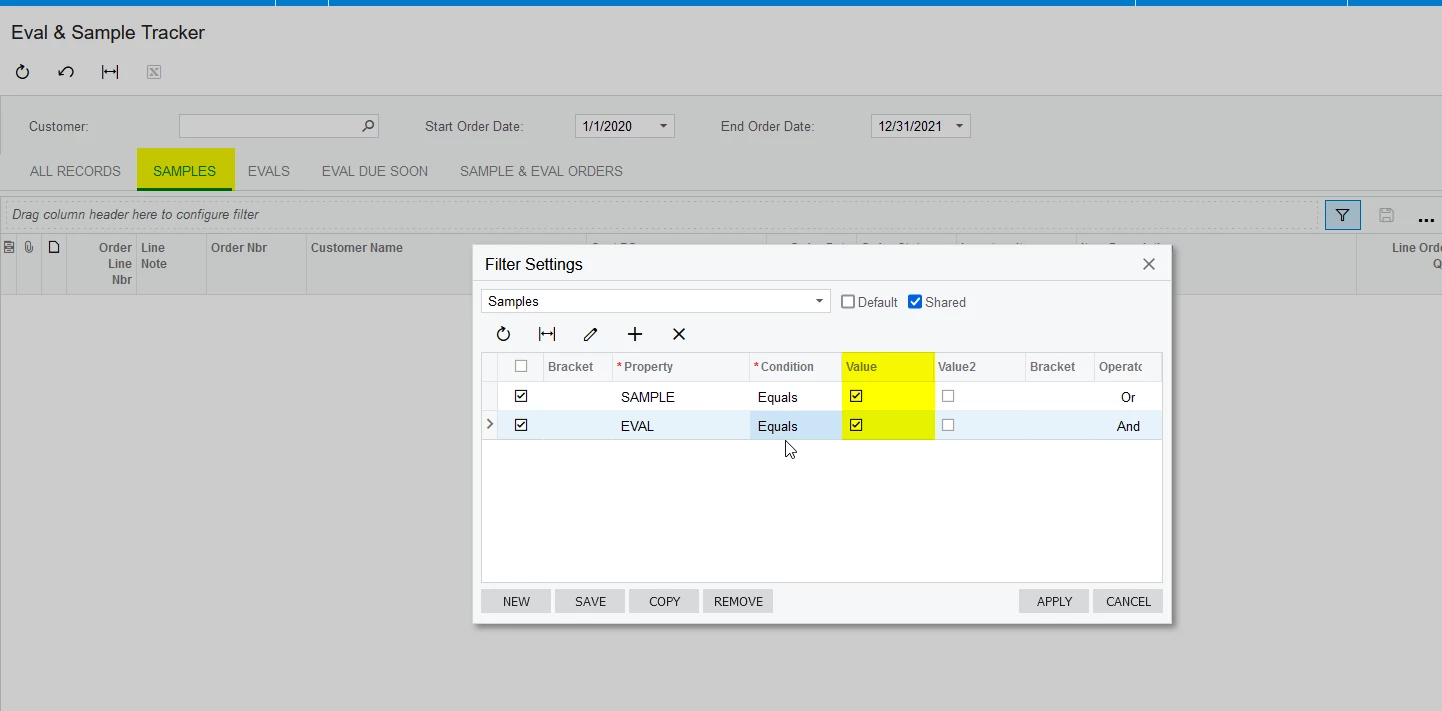
Task: Open the End Order Date picker
Action: (x=957, y=126)
